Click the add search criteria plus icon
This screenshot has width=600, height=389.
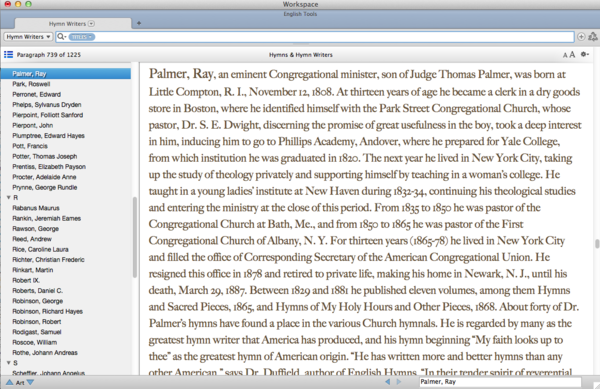click(581, 37)
